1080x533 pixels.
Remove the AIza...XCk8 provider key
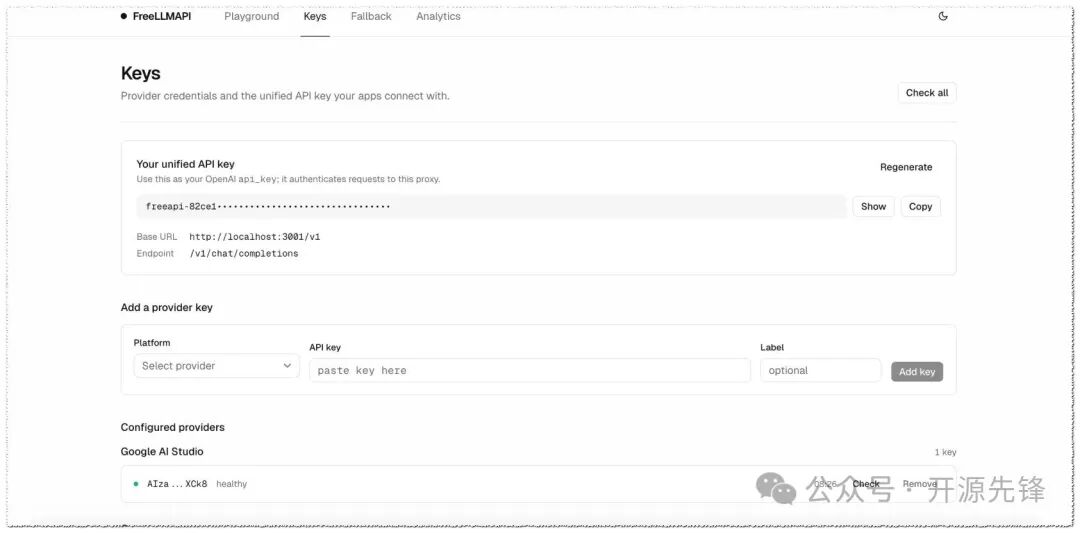[920, 484]
